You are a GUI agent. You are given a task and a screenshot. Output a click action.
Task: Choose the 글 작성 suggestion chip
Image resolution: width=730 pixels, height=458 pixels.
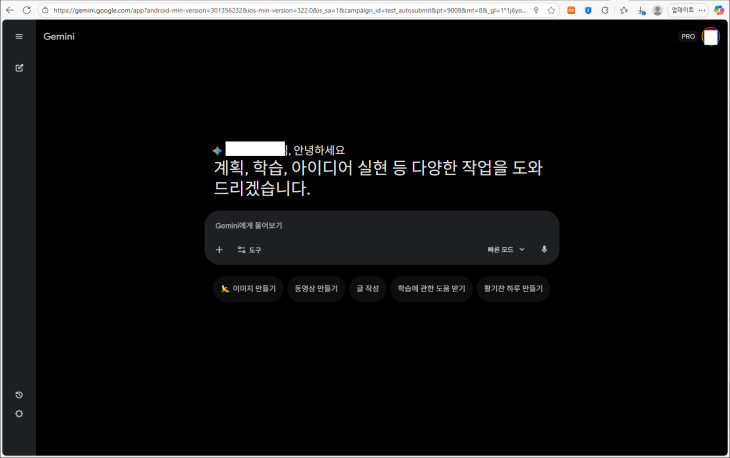(367, 288)
